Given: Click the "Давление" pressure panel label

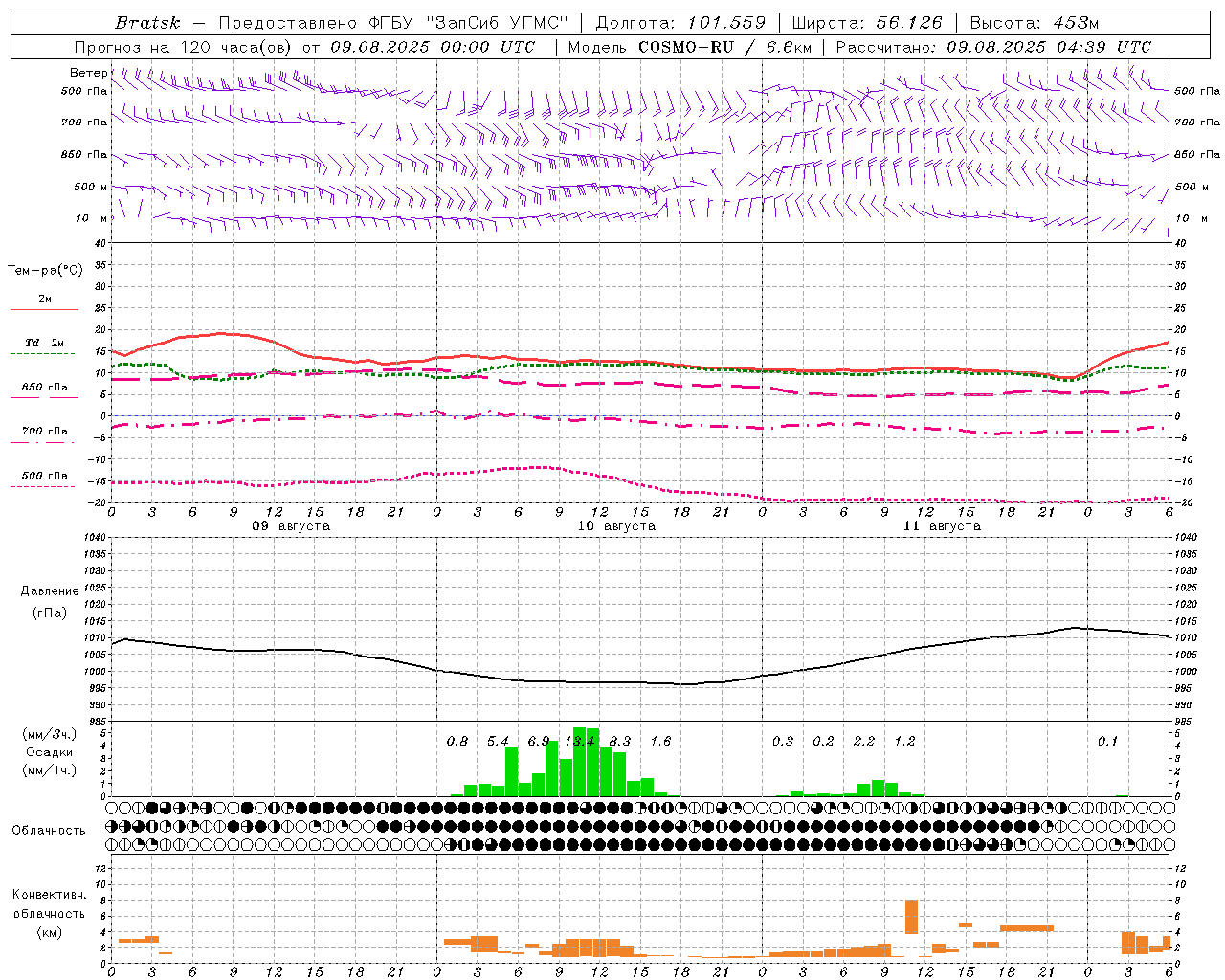Looking at the screenshot, I should pos(50,591).
